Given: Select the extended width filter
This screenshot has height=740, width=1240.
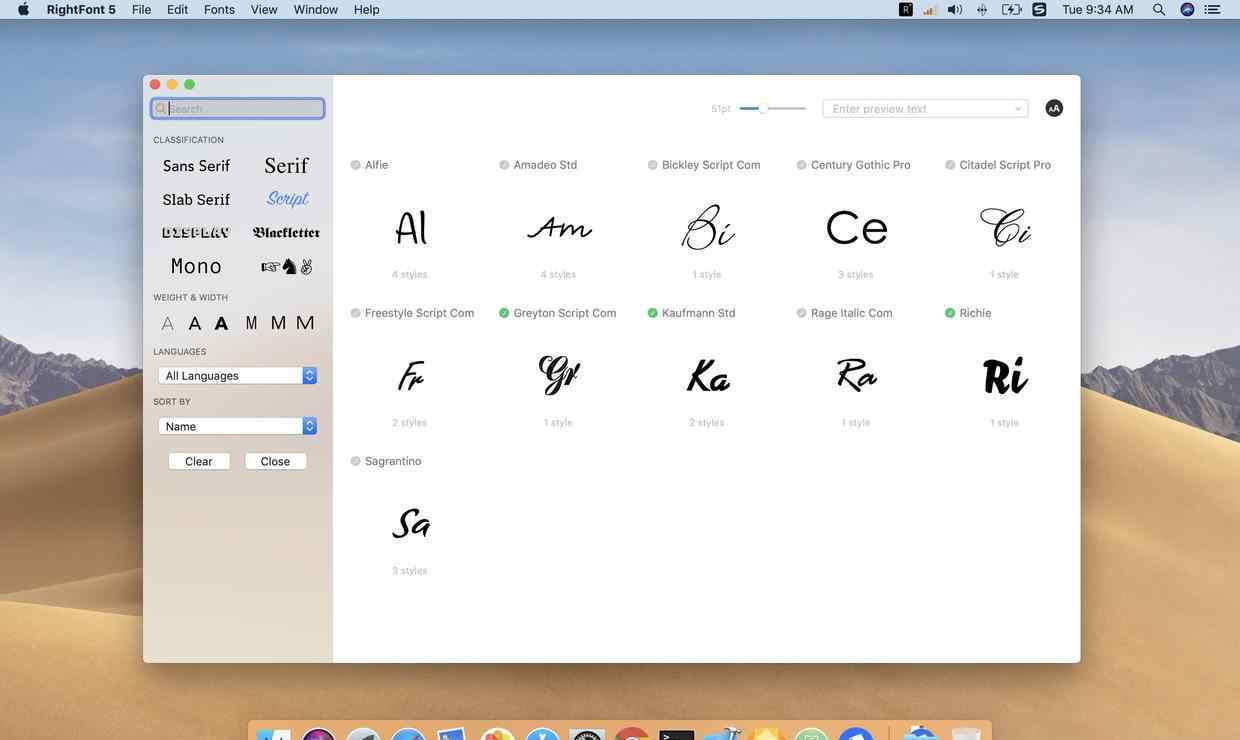Looking at the screenshot, I should pos(305,323).
